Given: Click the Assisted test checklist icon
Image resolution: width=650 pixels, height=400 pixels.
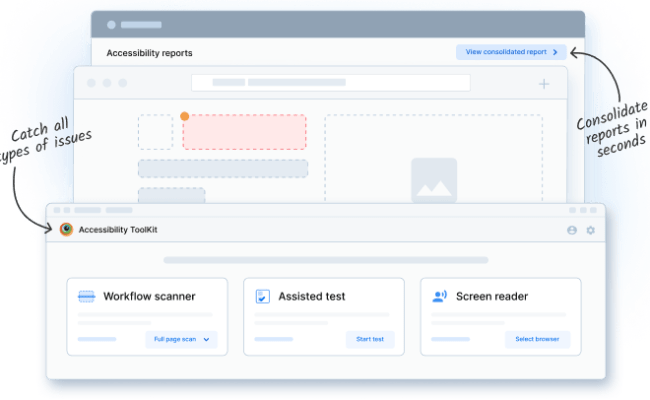Looking at the screenshot, I should click(x=263, y=296).
